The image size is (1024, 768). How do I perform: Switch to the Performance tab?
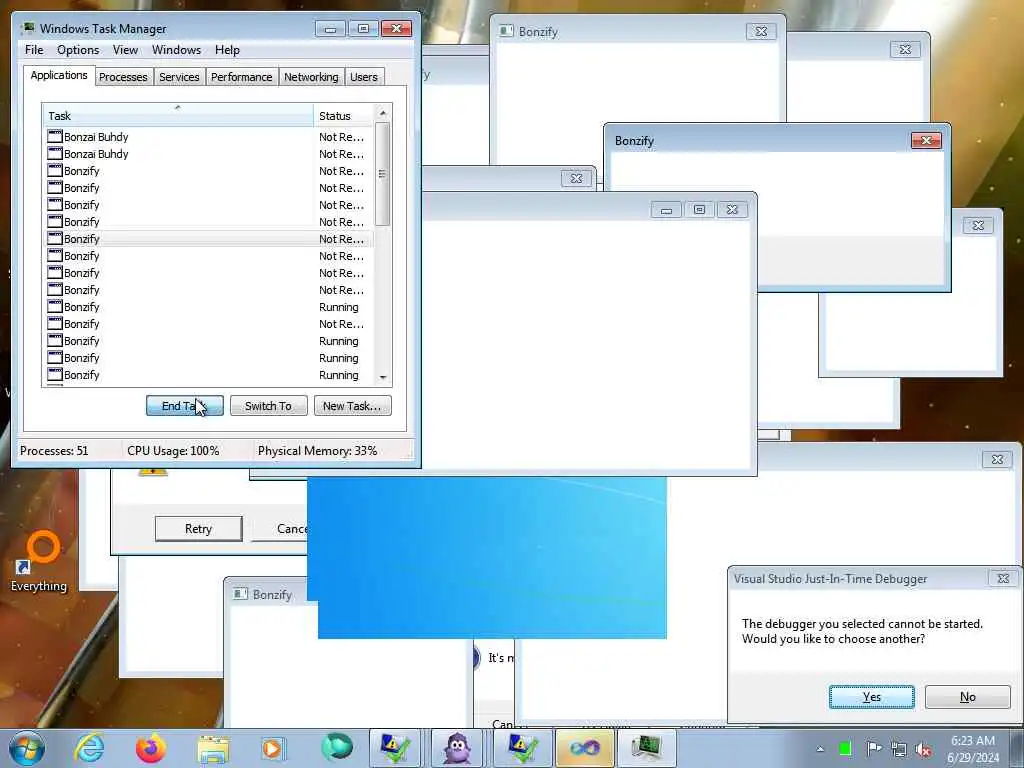[242, 77]
